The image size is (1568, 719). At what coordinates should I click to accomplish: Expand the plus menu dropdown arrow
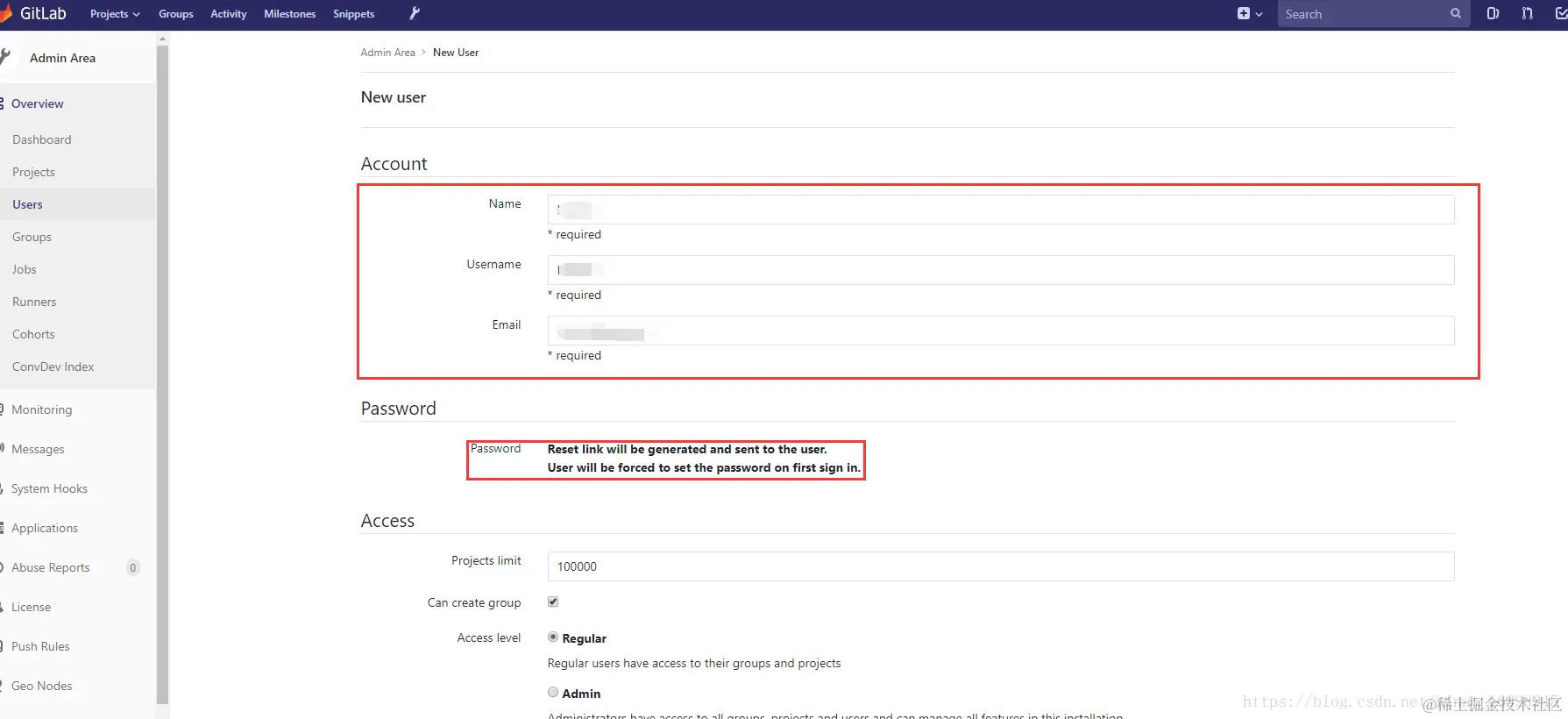[x=1259, y=14]
